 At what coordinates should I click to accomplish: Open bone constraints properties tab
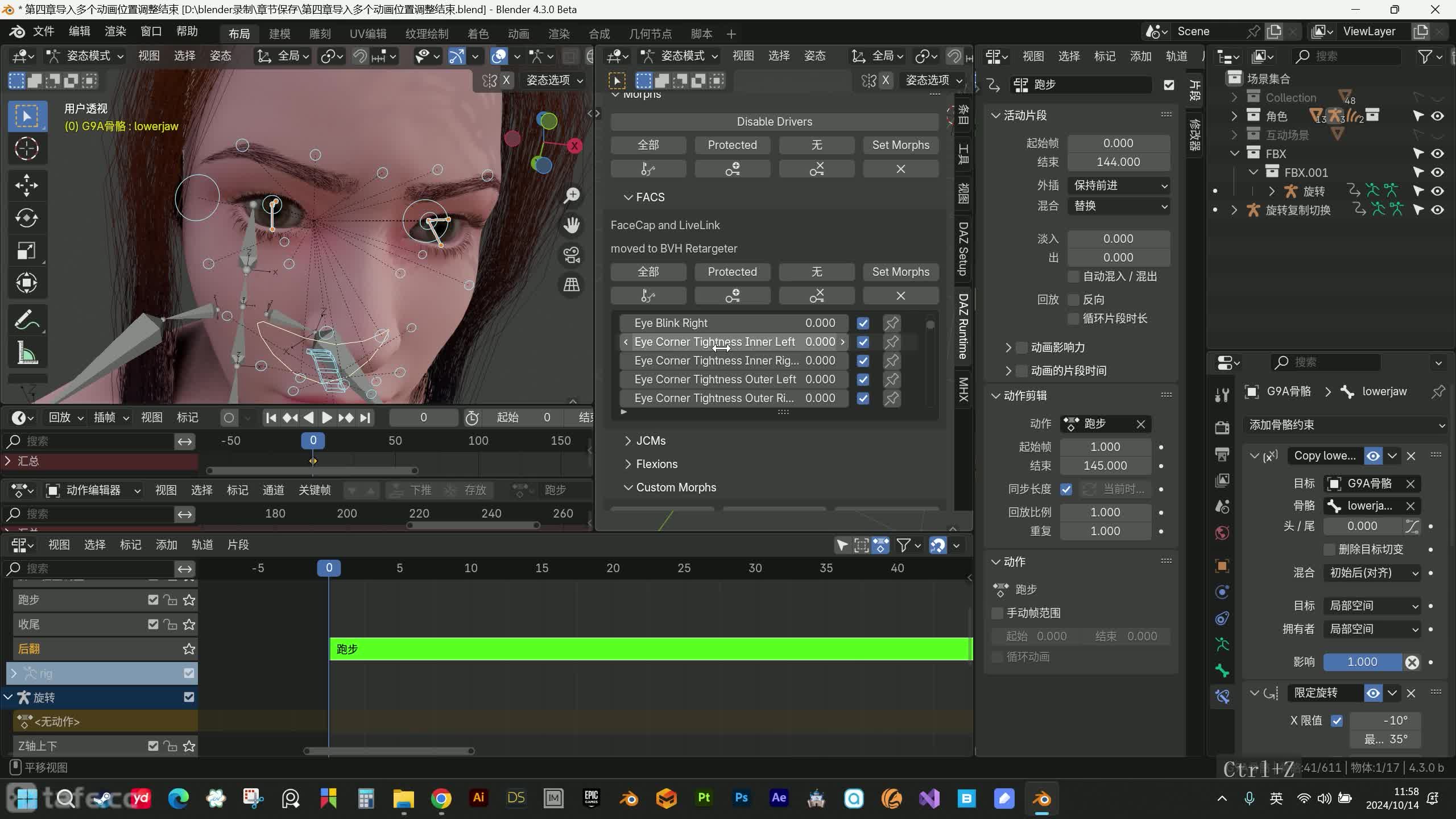pos(1222,697)
